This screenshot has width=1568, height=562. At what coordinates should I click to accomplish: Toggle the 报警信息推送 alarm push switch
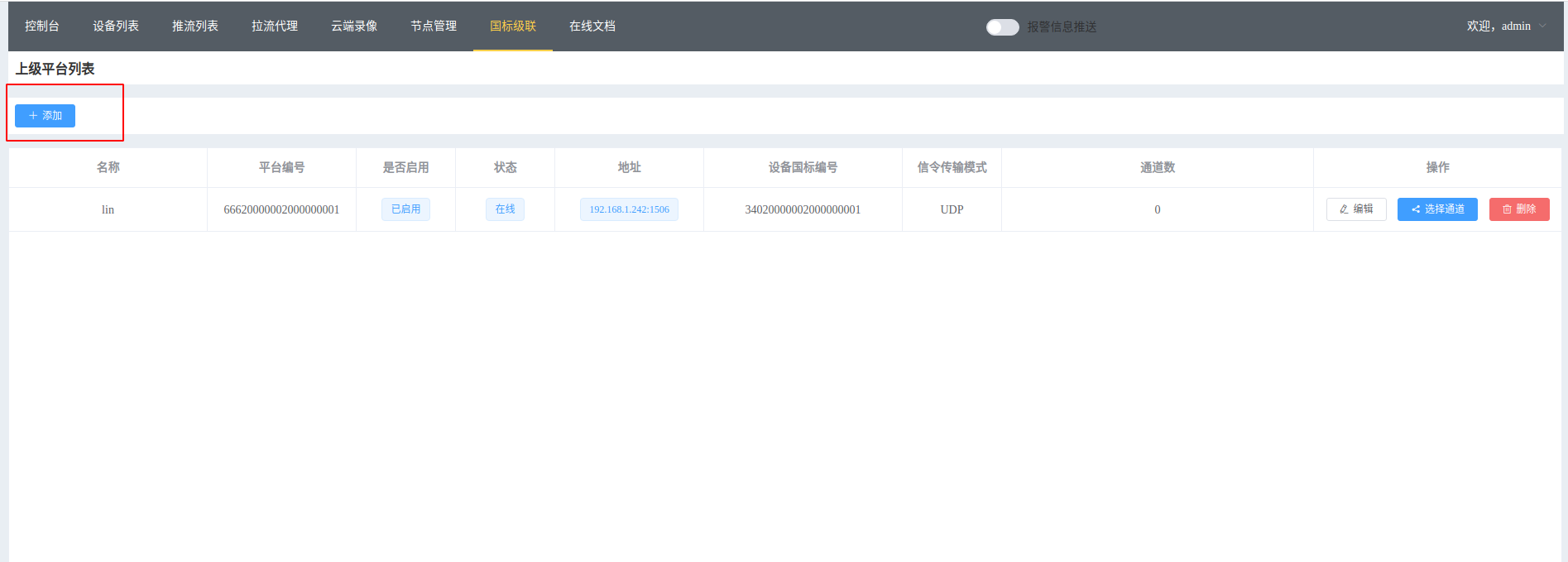click(1002, 27)
